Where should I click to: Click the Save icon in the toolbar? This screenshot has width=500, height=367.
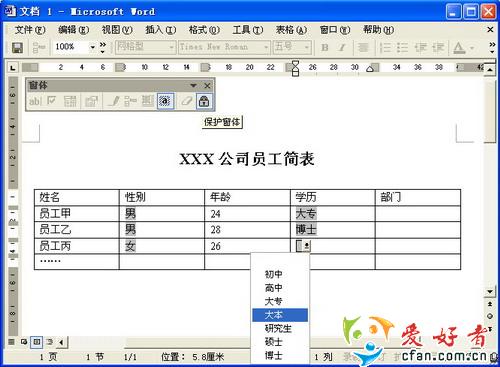[17, 48]
